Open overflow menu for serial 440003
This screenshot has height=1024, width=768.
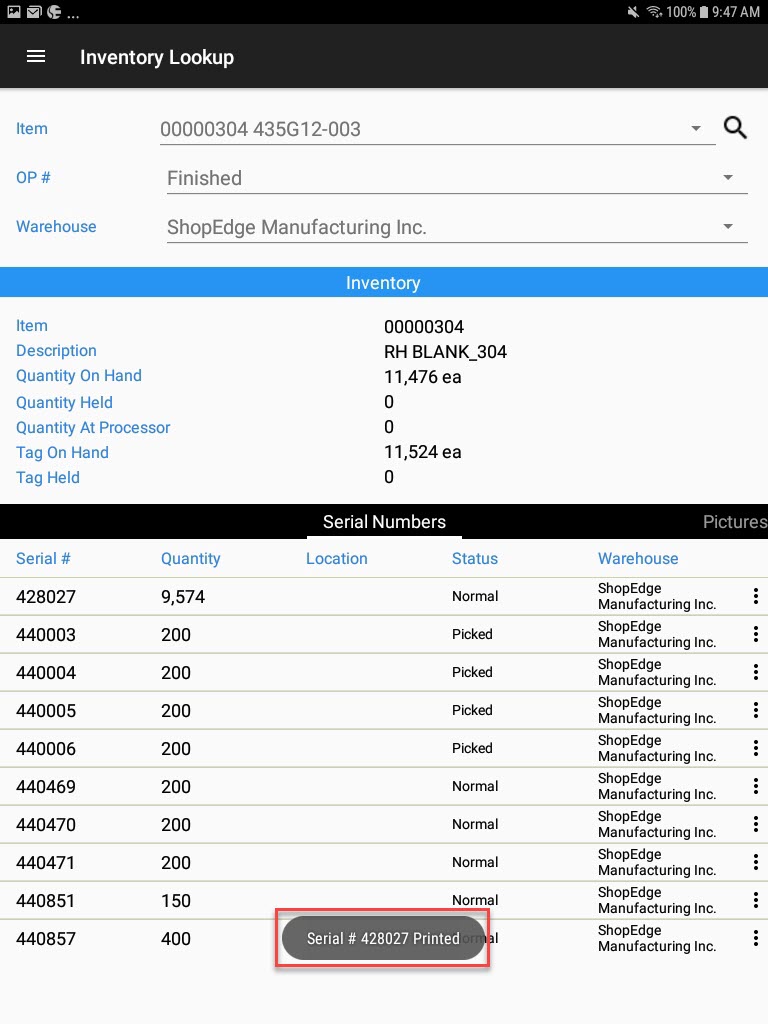(x=756, y=634)
